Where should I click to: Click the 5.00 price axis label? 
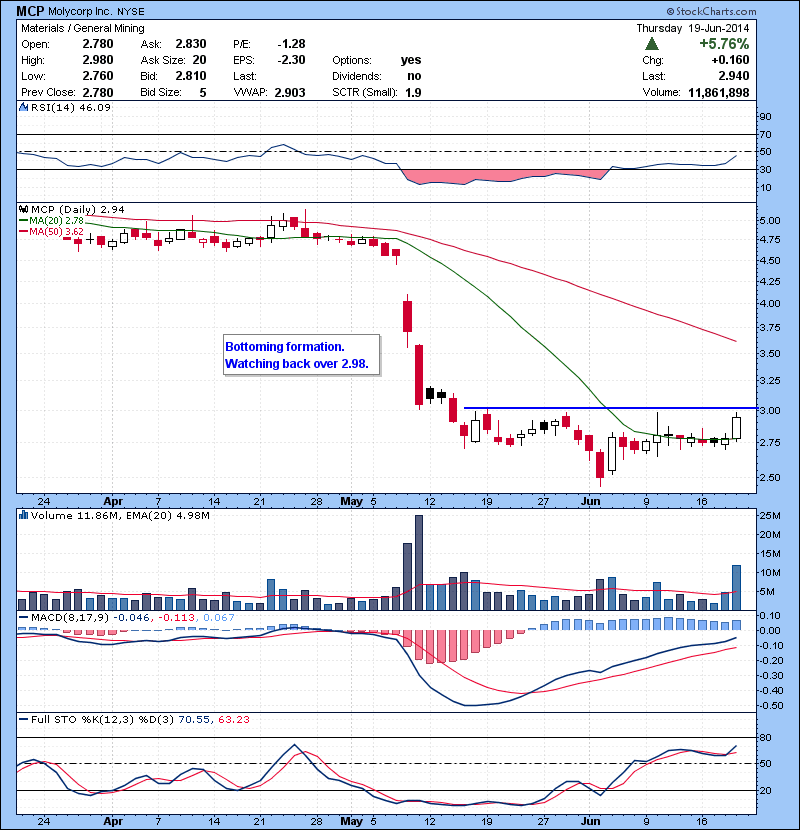(x=770, y=221)
